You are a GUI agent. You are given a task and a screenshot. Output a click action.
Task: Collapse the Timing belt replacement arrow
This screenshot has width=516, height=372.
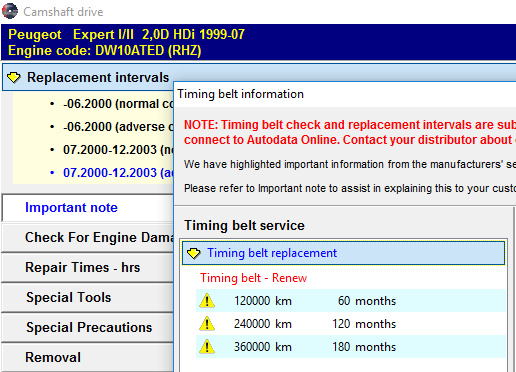194,253
